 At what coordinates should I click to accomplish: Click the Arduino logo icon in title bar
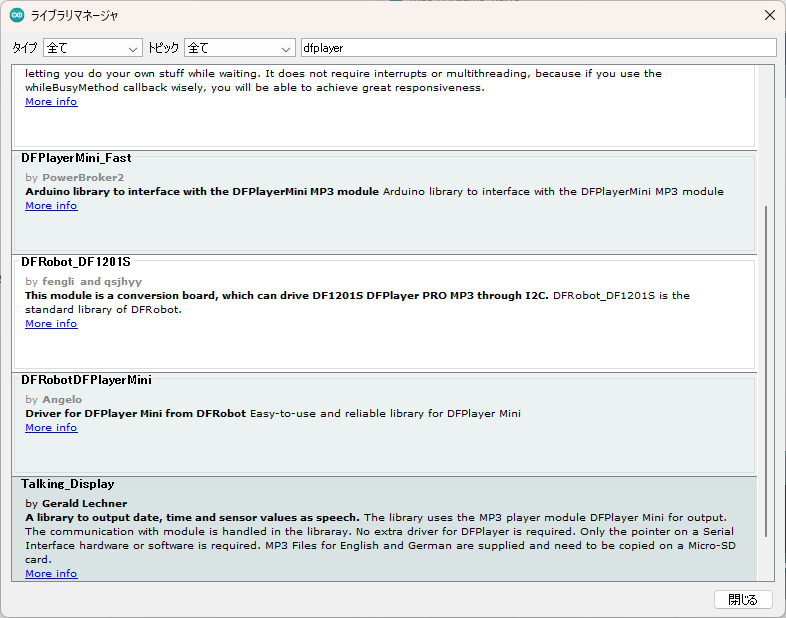pyautogui.click(x=17, y=16)
